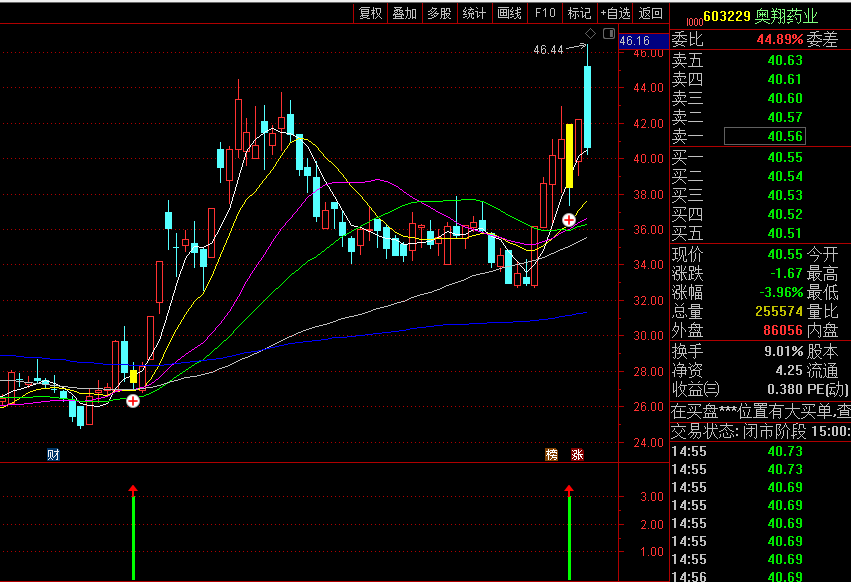Open F10 company information
Viewport: 851px width, 582px height.
pos(545,13)
